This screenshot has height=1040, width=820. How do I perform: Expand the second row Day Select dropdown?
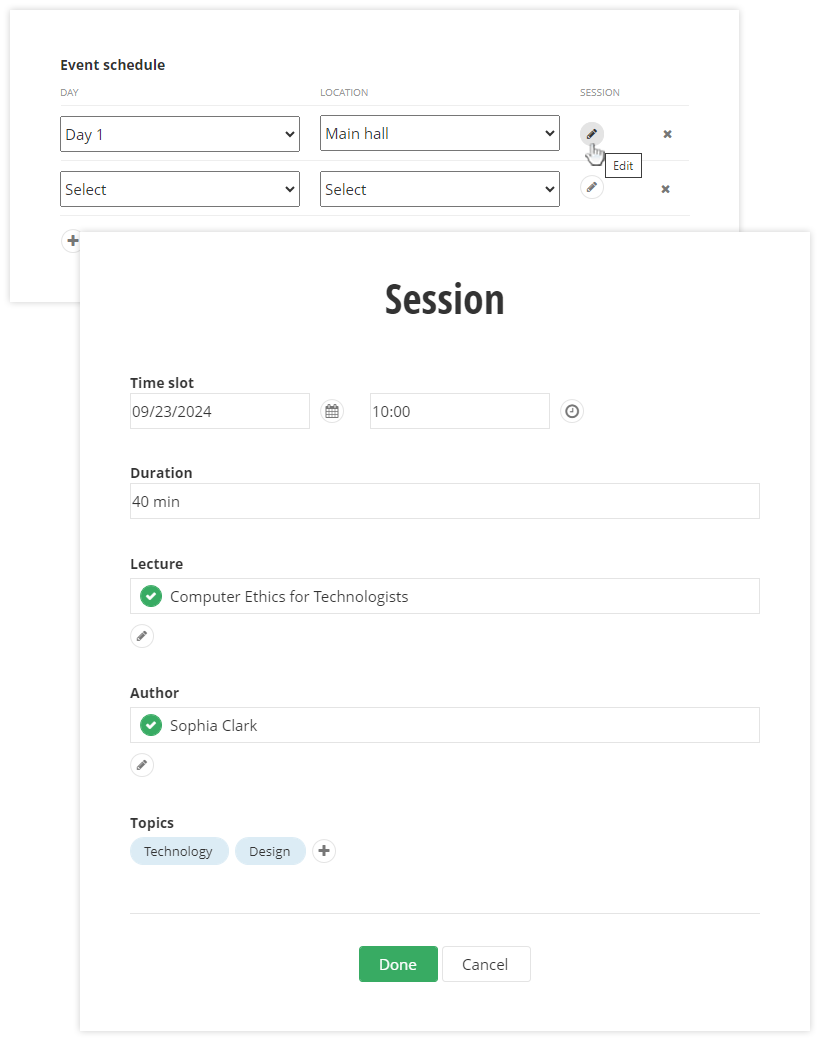[x=180, y=189]
